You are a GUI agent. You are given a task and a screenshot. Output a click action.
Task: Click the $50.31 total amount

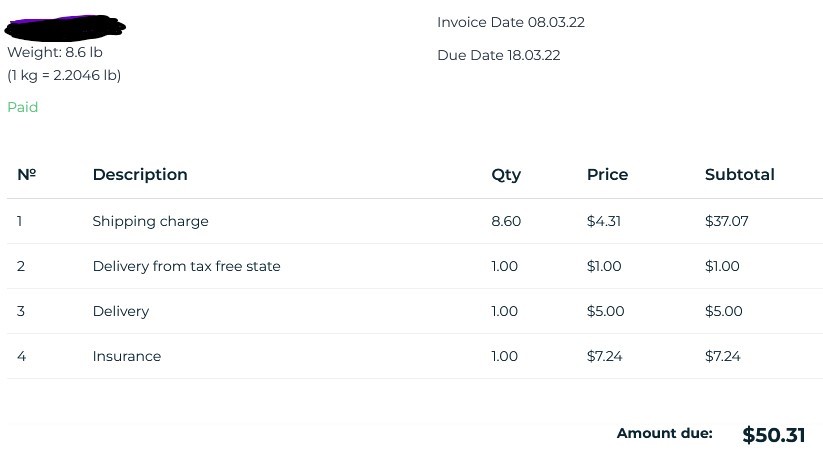773,435
